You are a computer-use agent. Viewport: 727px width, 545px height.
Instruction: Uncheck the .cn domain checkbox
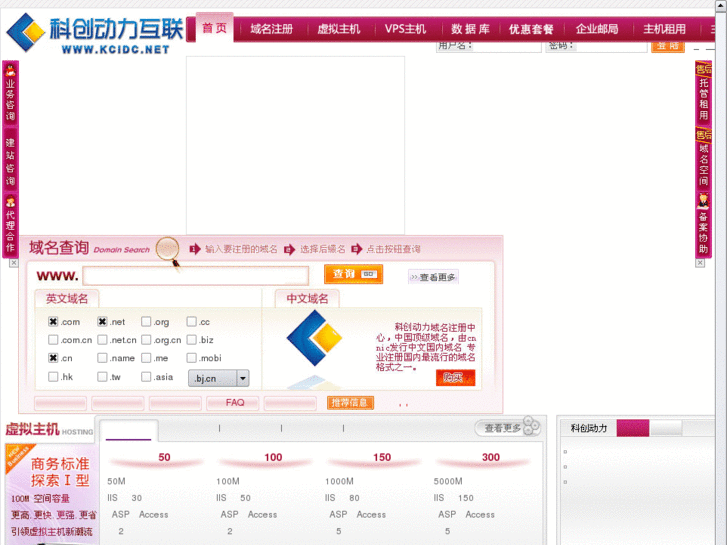53,358
